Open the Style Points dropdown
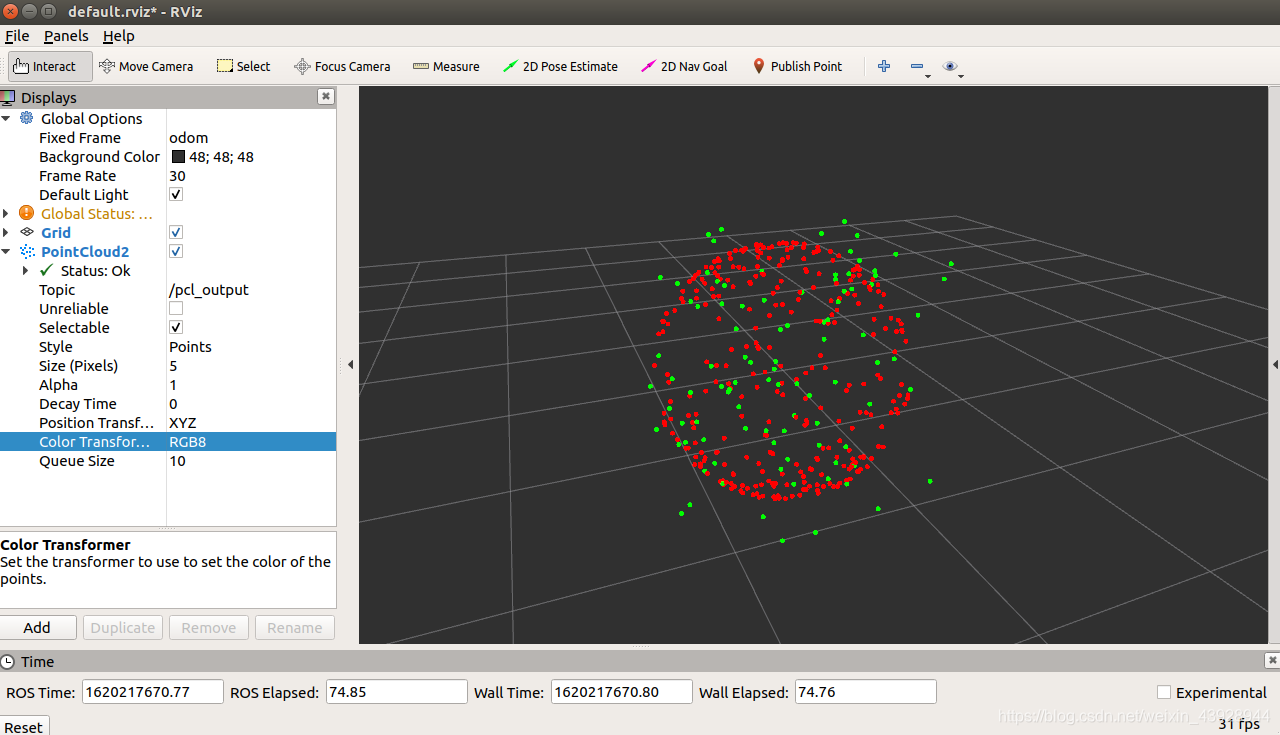 tap(251, 346)
